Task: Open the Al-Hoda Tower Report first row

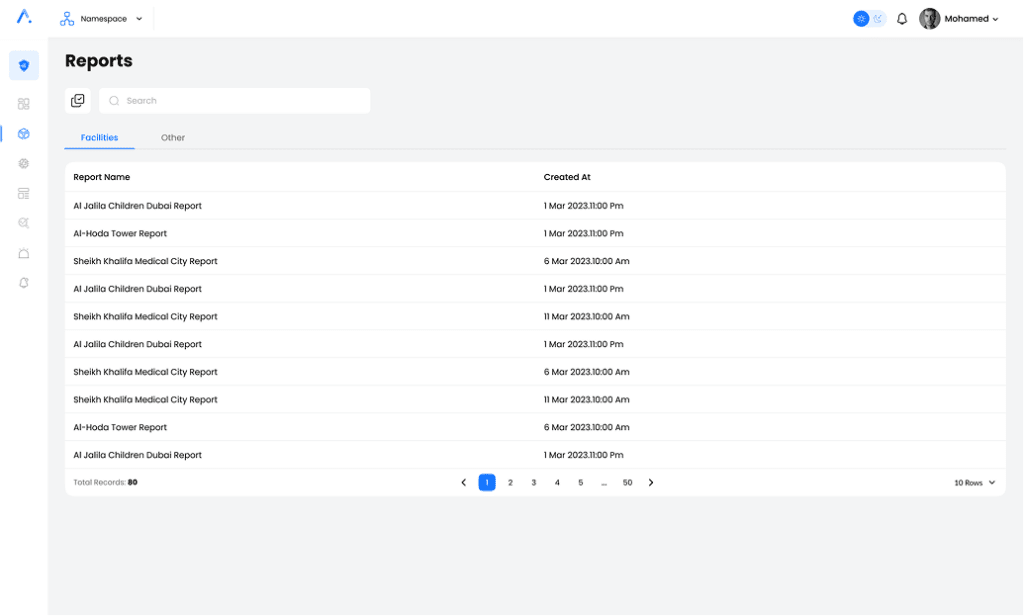Action: (120, 234)
